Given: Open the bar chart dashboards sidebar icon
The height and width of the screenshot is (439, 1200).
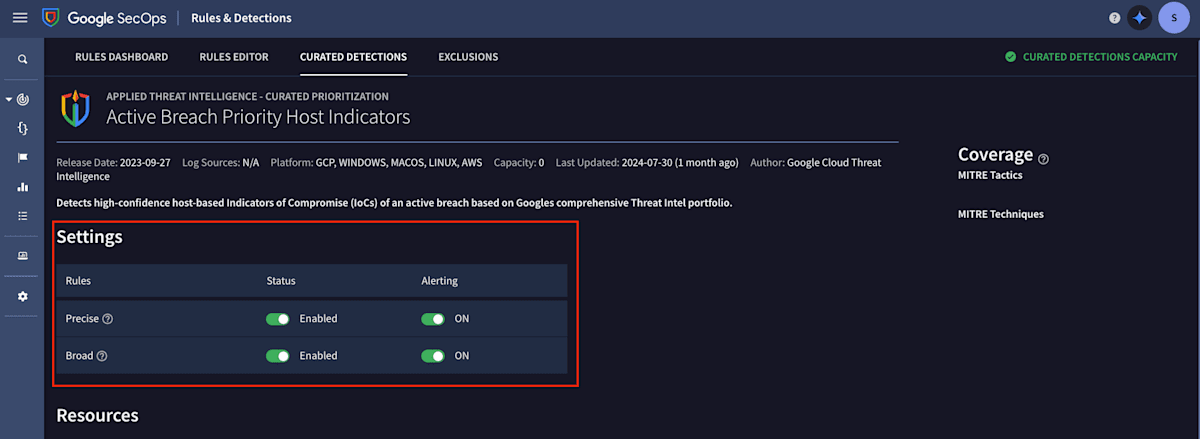Looking at the screenshot, I should click(x=22, y=187).
